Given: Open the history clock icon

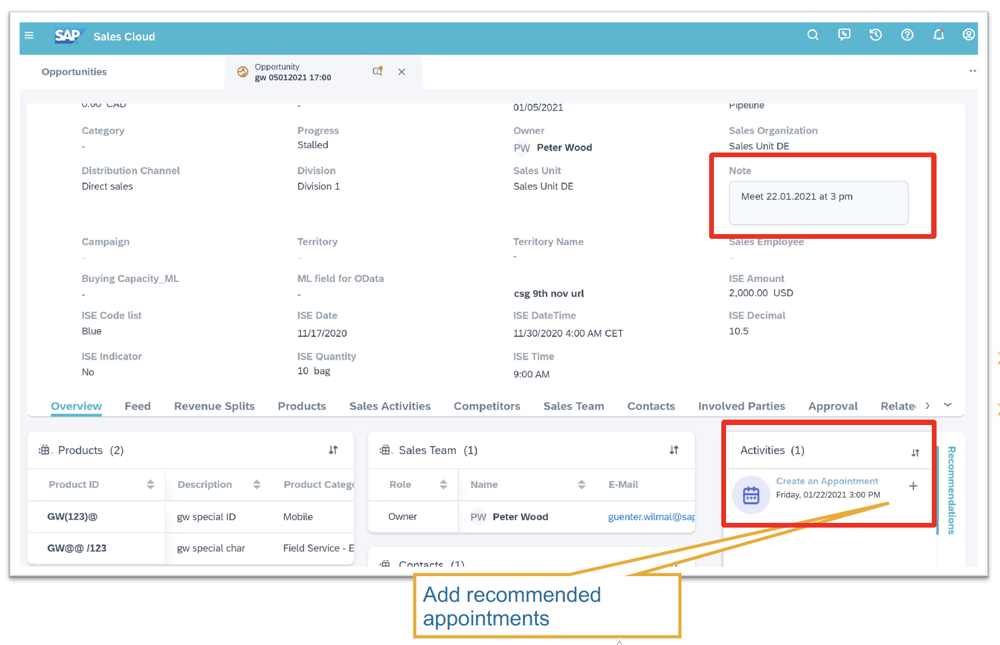Looking at the screenshot, I should [x=876, y=35].
